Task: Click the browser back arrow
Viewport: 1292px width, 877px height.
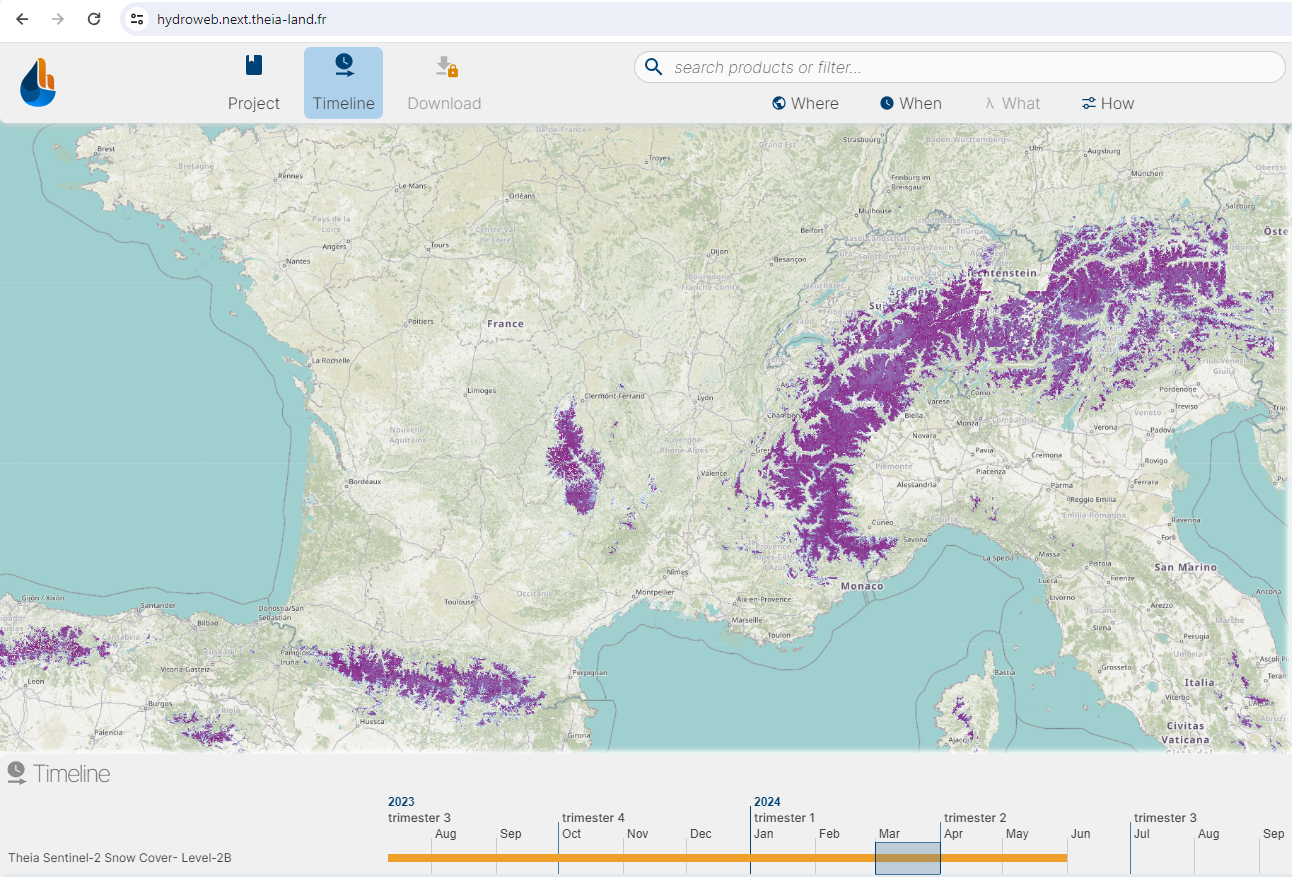Action: [22, 19]
